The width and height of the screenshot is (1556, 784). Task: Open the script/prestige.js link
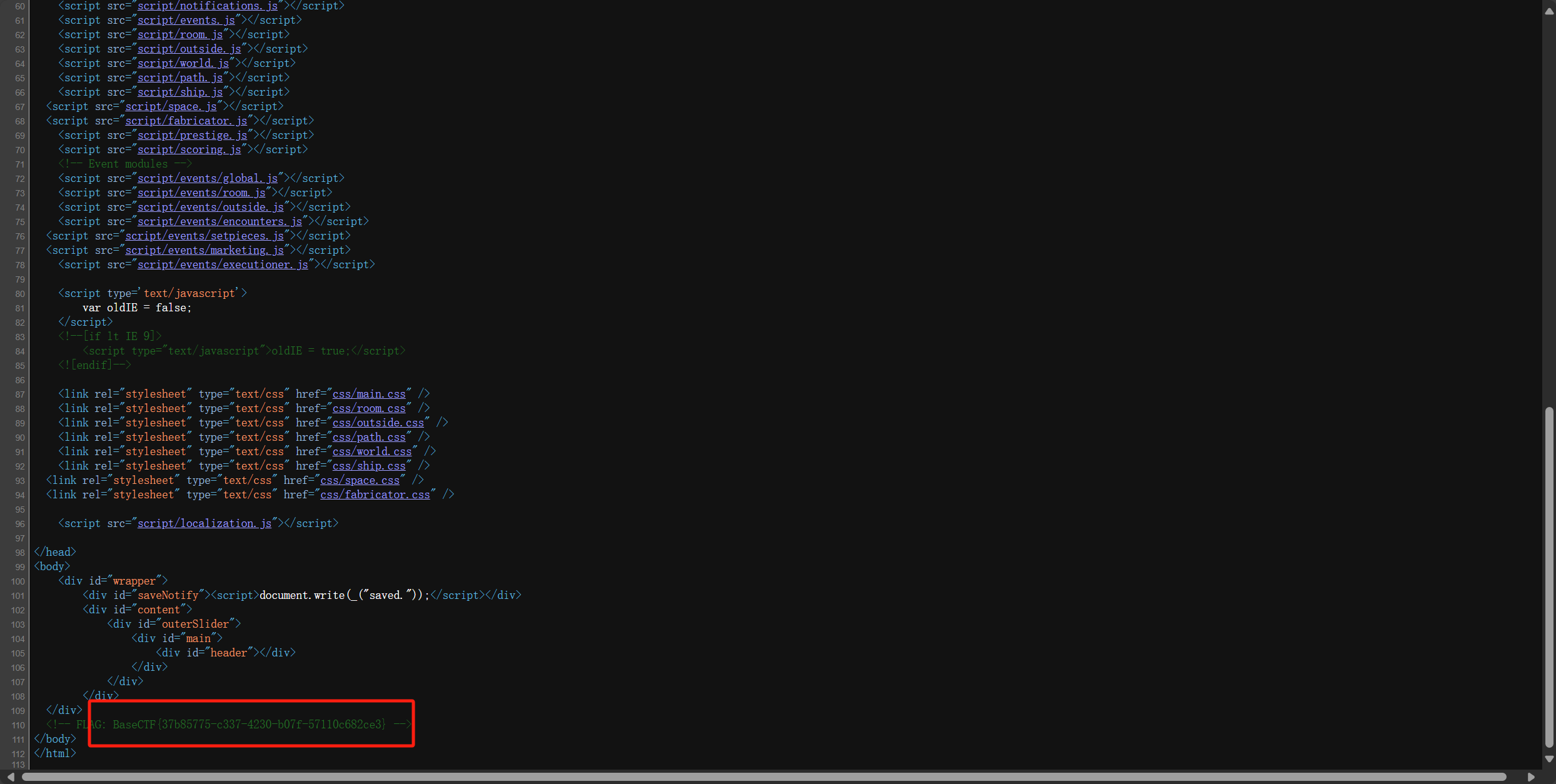192,135
